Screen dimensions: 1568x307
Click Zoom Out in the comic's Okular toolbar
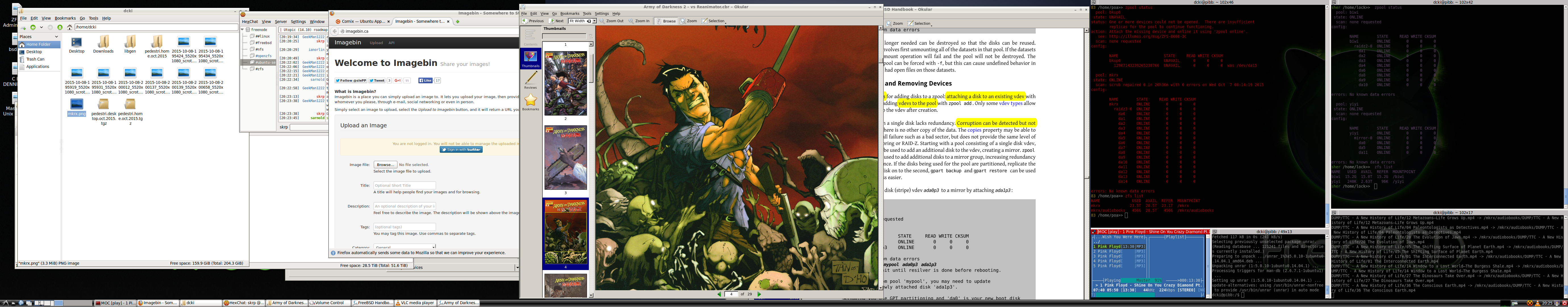612,21
